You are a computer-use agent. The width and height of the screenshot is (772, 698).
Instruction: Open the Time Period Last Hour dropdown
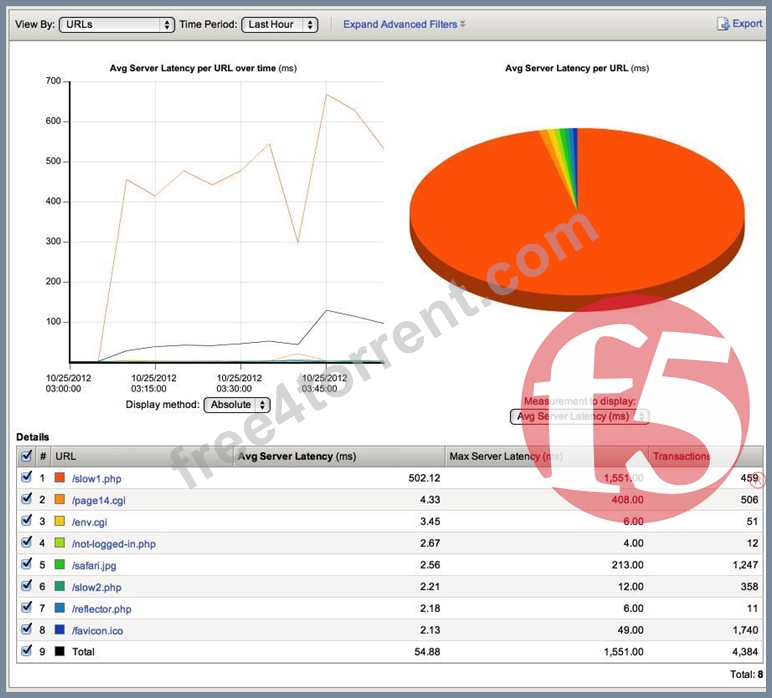pos(280,25)
